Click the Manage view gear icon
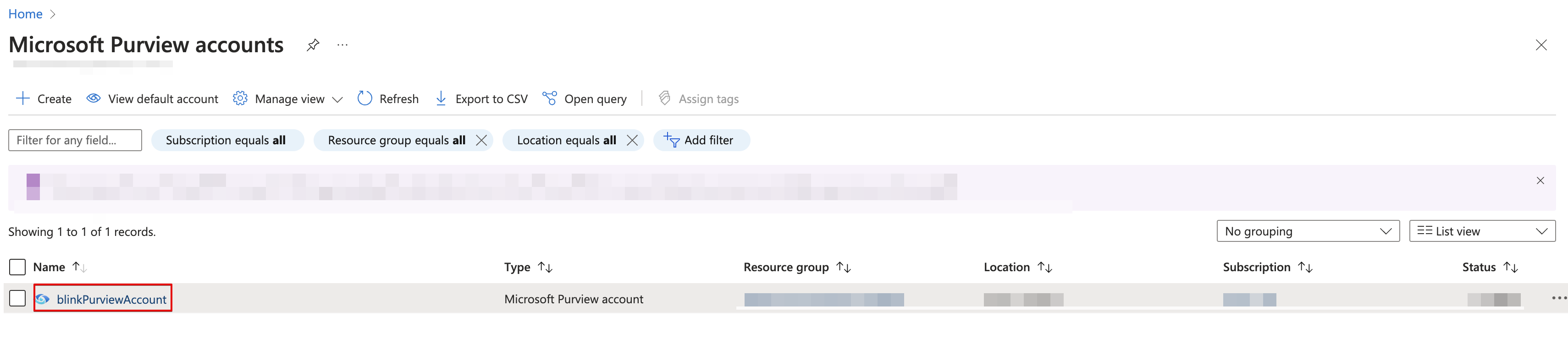Screen dimensions: 1568x339 (x=240, y=98)
